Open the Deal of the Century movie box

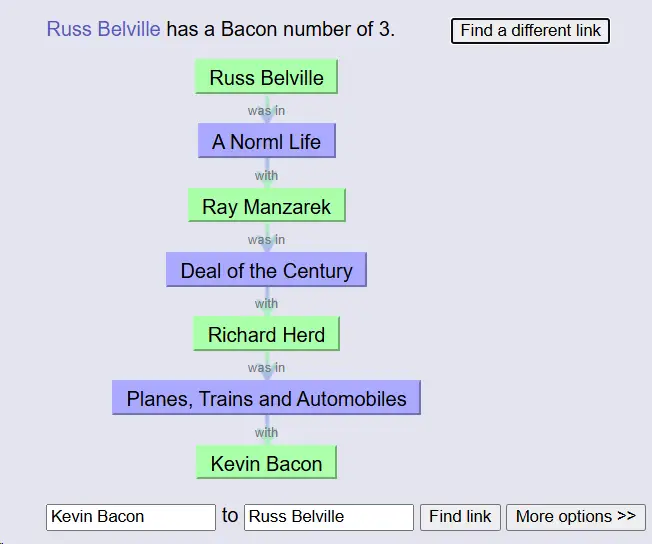[x=266, y=271]
